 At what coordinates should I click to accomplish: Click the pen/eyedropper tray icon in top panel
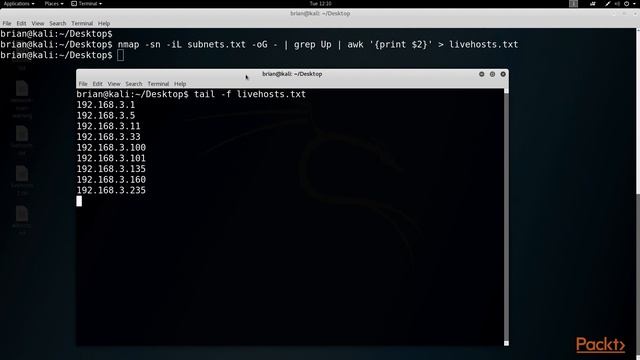[x=608, y=4]
